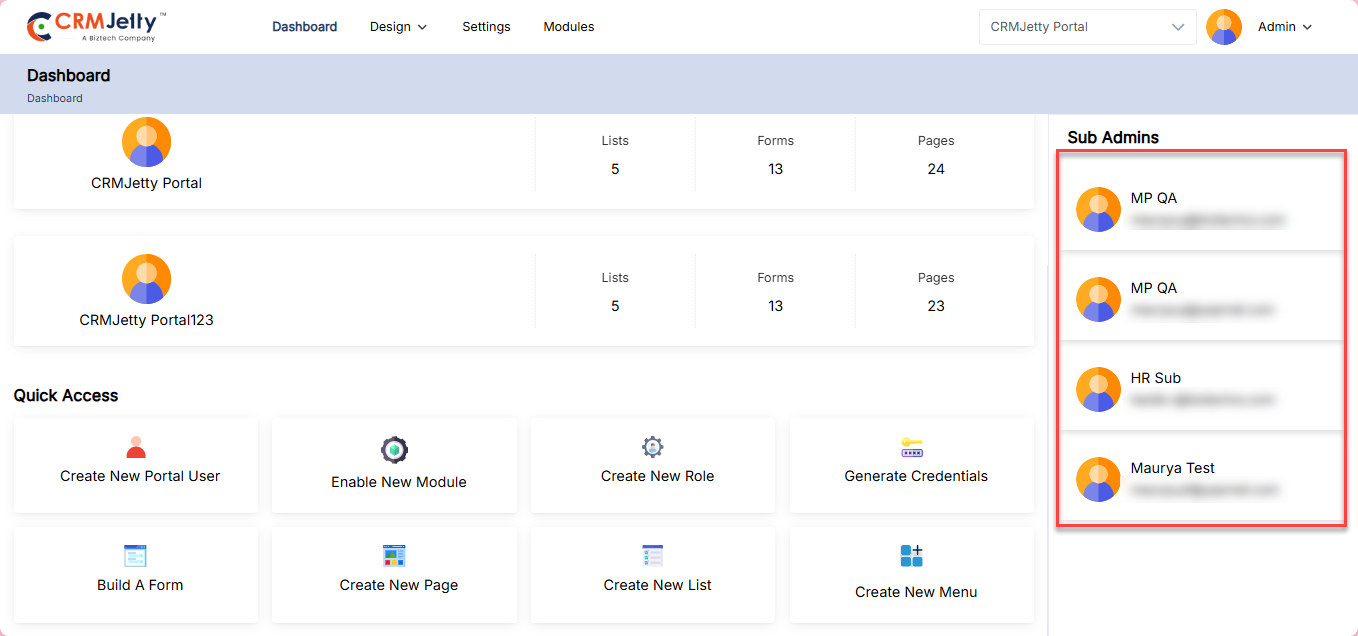Click the CRMJetty logo in header
This screenshot has height=636, width=1358.
click(x=96, y=27)
